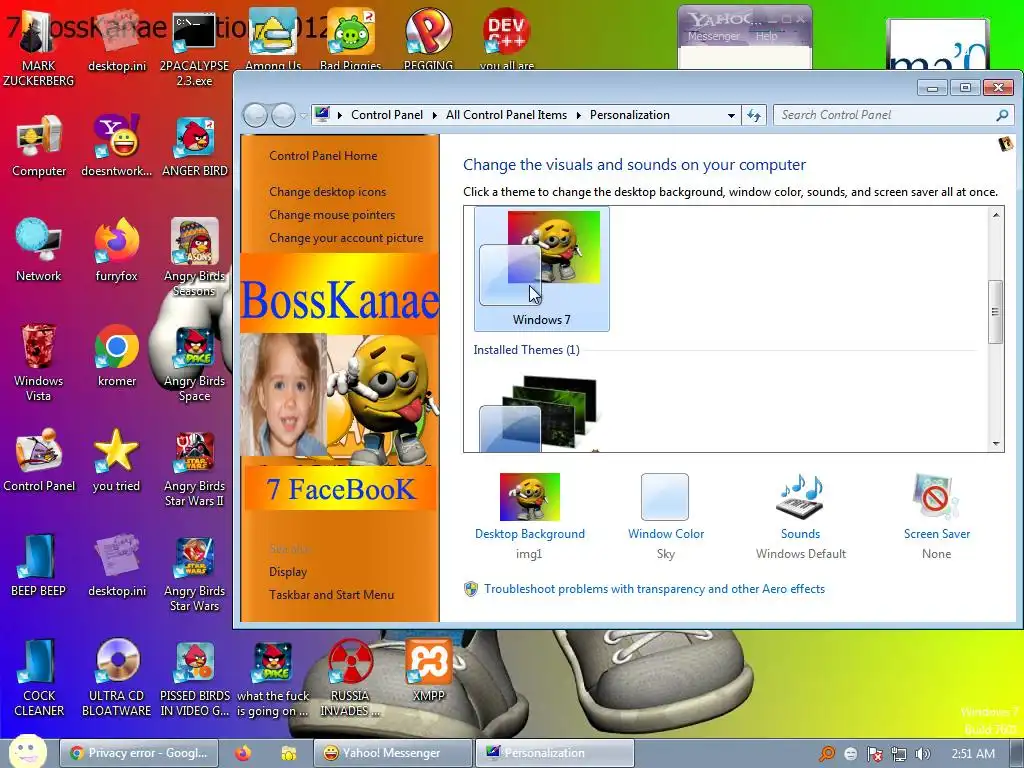Viewport: 1024px width, 768px height.
Task: Select the Network desktop icon
Action: pyautogui.click(x=39, y=251)
